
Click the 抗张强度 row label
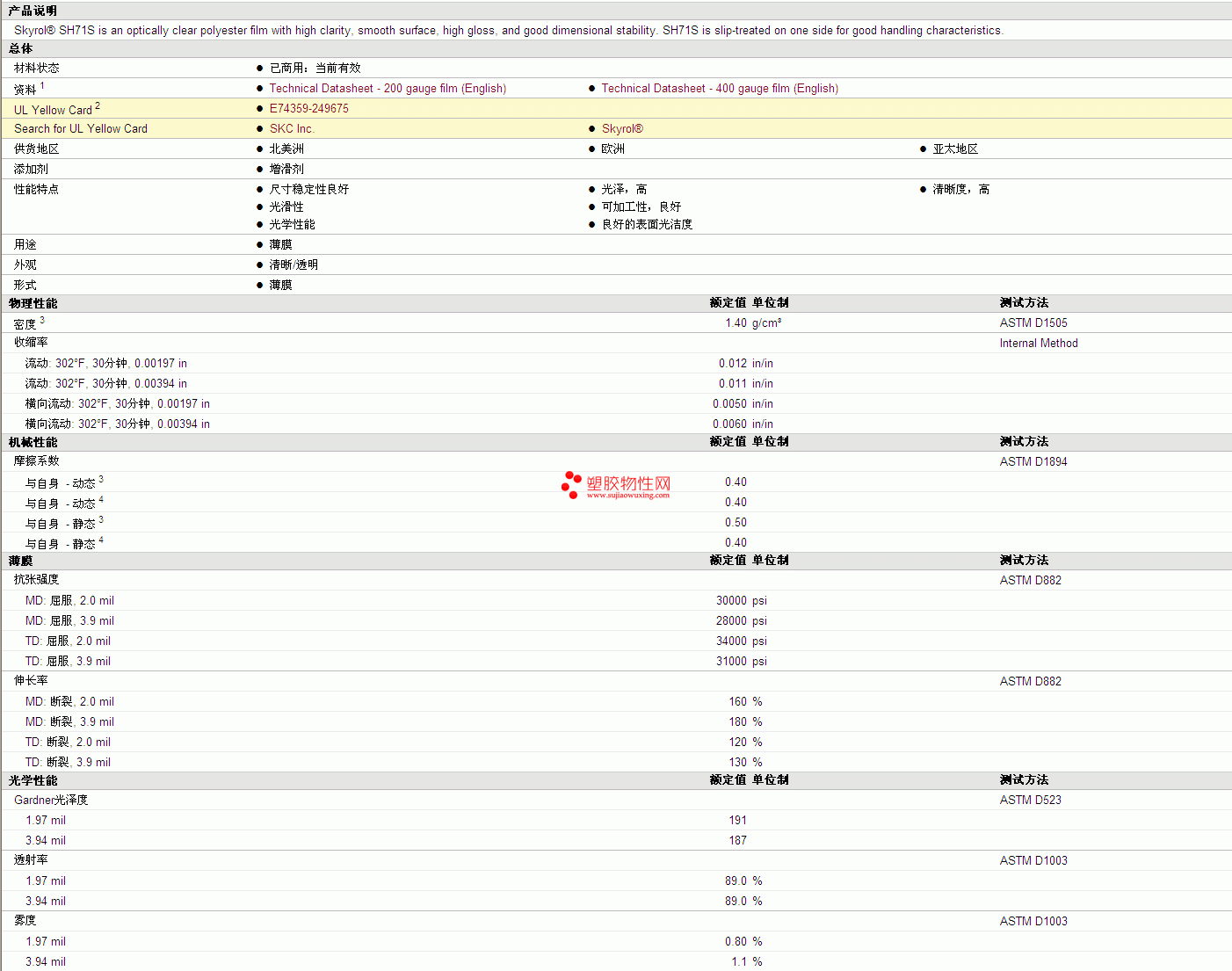tap(37, 579)
